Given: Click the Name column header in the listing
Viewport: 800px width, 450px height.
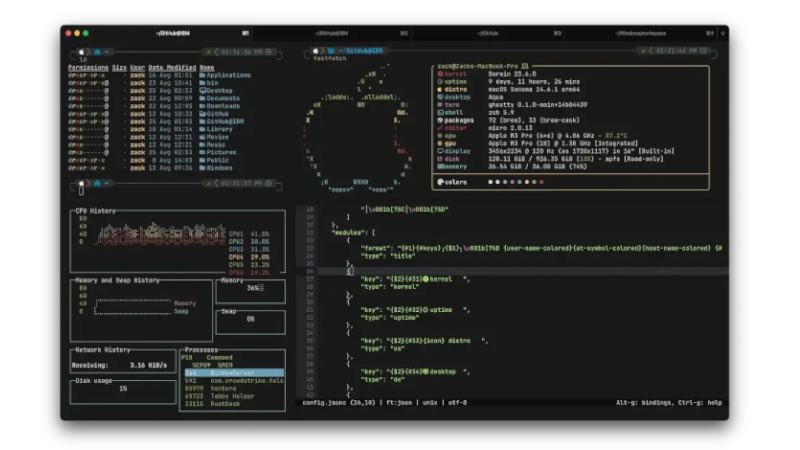Looking at the screenshot, I should pyautogui.click(x=207, y=67).
